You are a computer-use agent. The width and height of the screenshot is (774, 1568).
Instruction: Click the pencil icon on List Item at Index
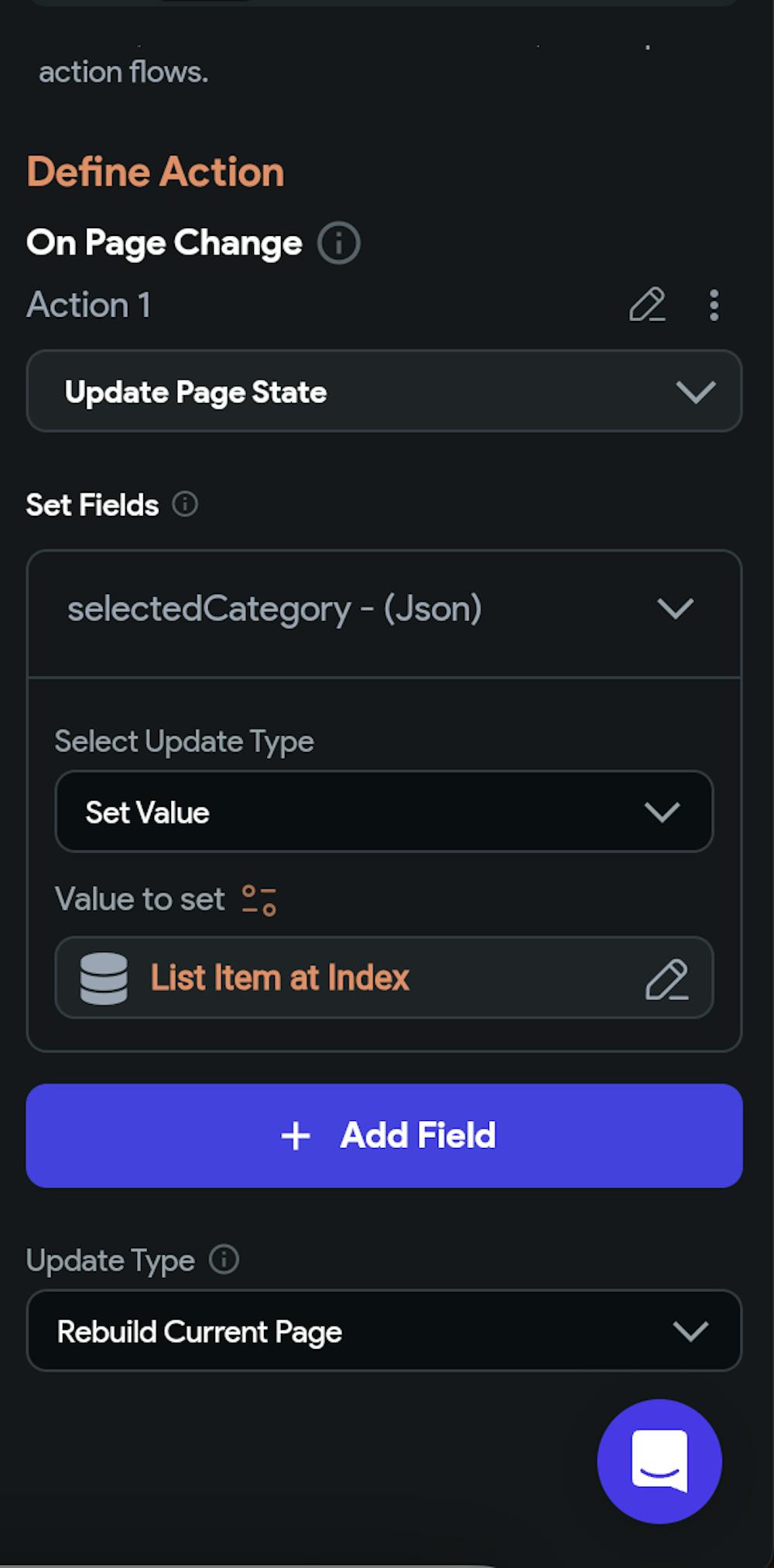[666, 979]
